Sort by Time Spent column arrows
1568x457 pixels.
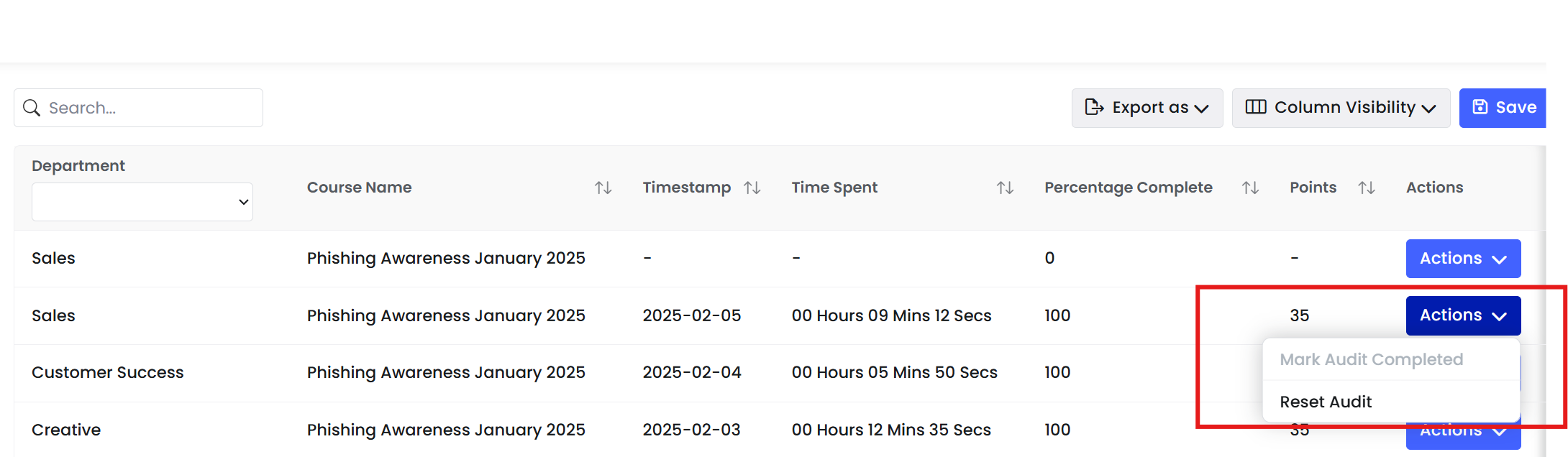click(x=1005, y=188)
